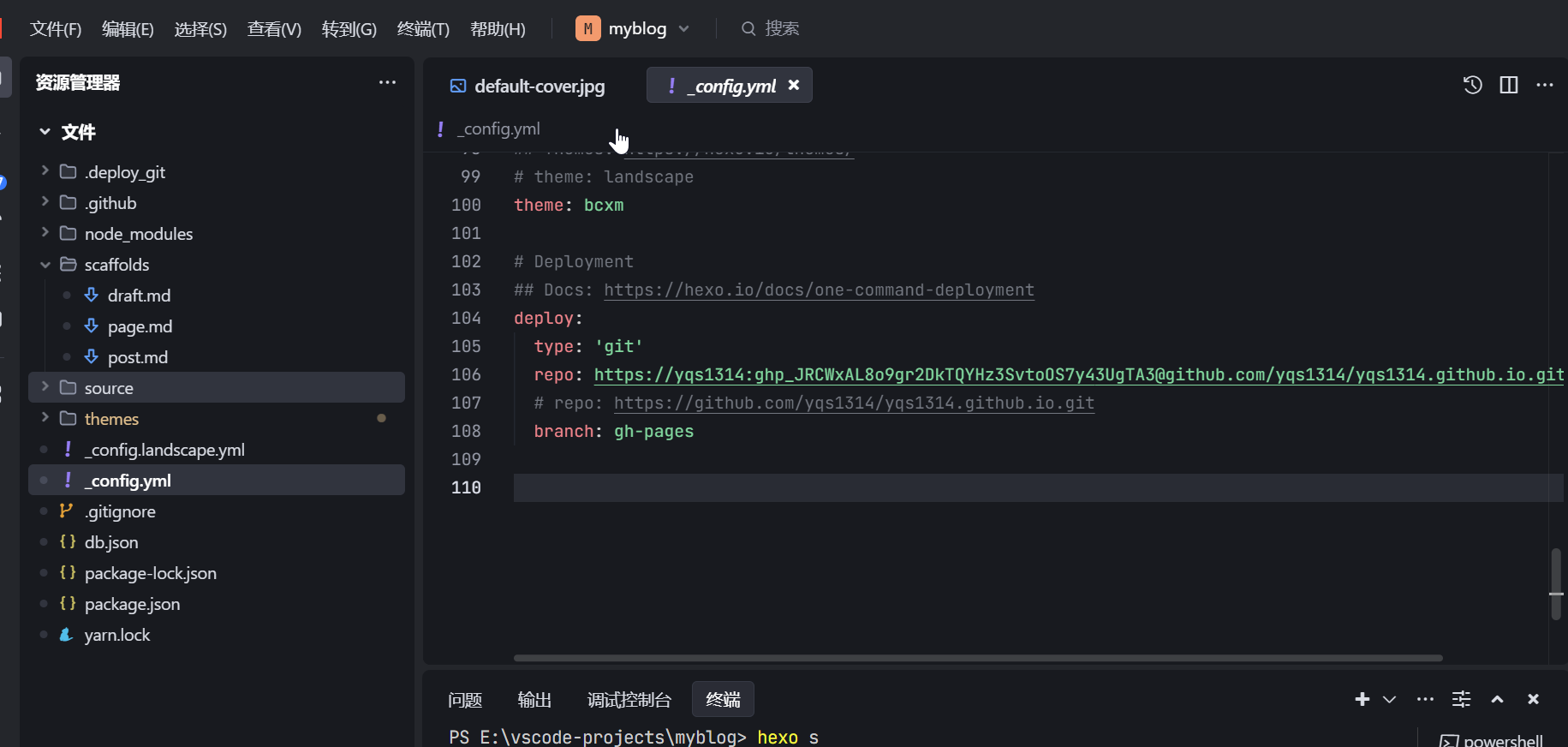Open editor more actions ellipsis menu
The image size is (1568, 747).
pyautogui.click(x=1545, y=85)
